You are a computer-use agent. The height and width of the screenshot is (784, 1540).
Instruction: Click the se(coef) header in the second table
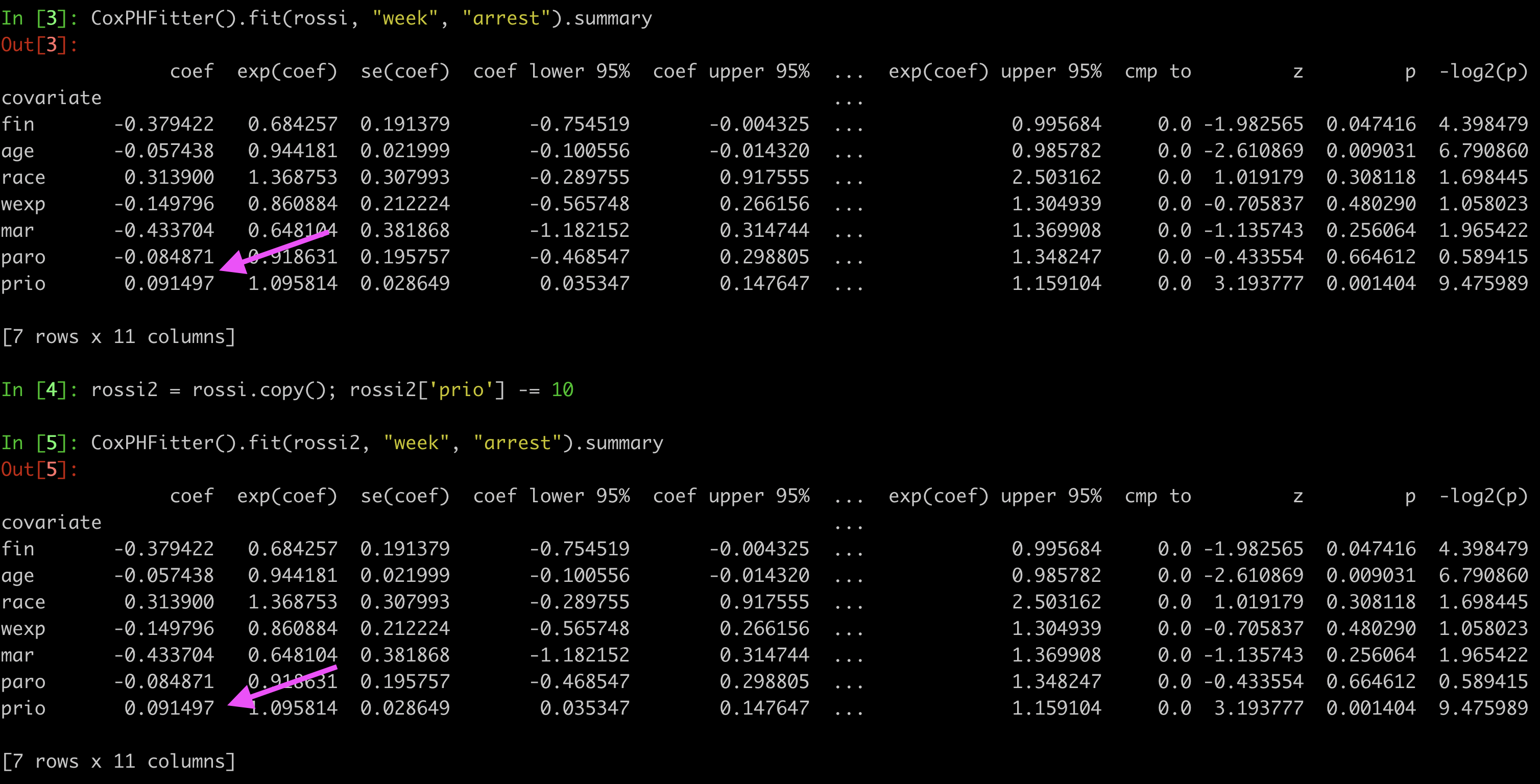click(x=405, y=496)
